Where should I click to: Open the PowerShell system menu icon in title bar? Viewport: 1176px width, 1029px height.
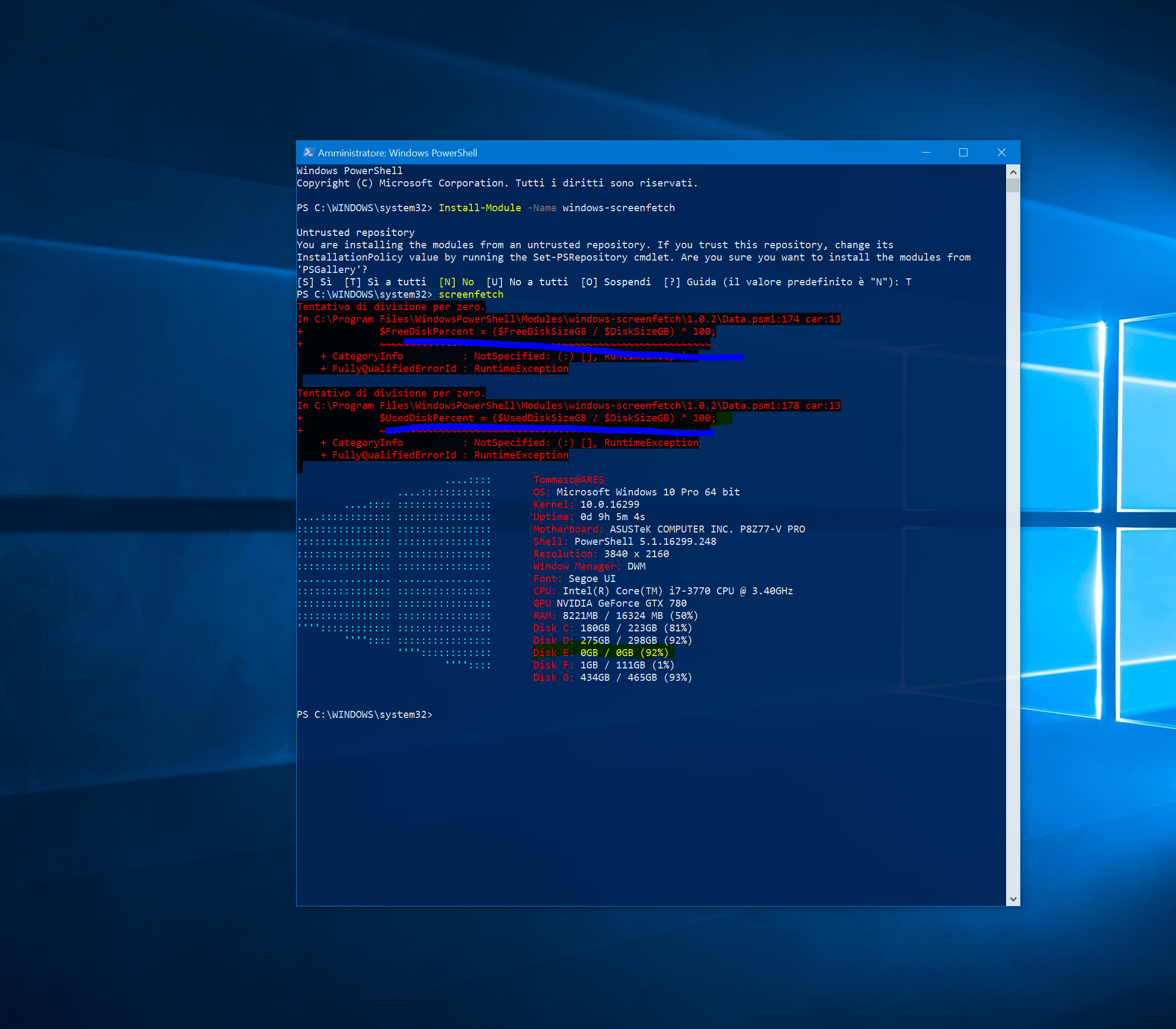[309, 152]
